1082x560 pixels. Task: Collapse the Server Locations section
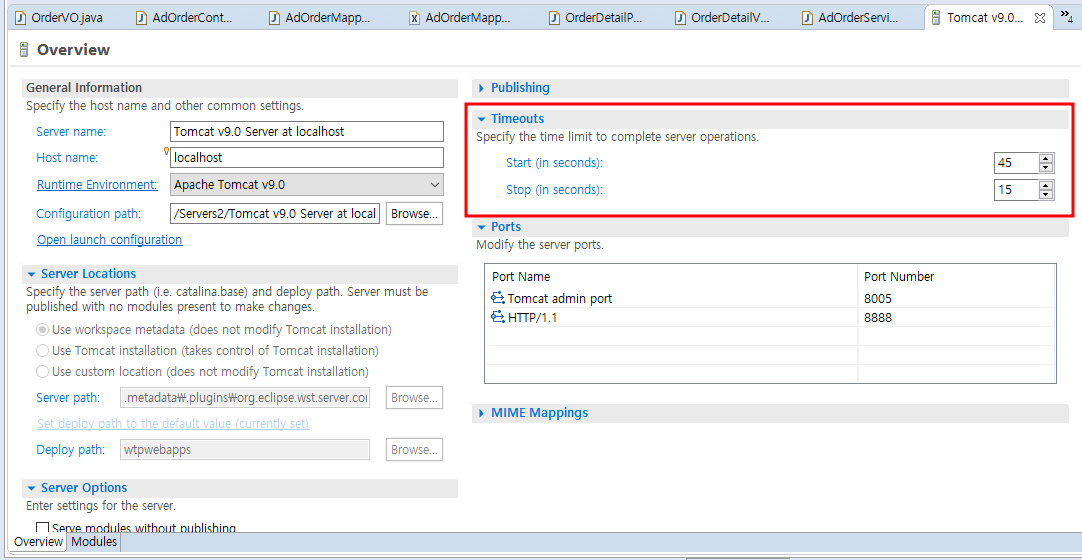[32, 274]
